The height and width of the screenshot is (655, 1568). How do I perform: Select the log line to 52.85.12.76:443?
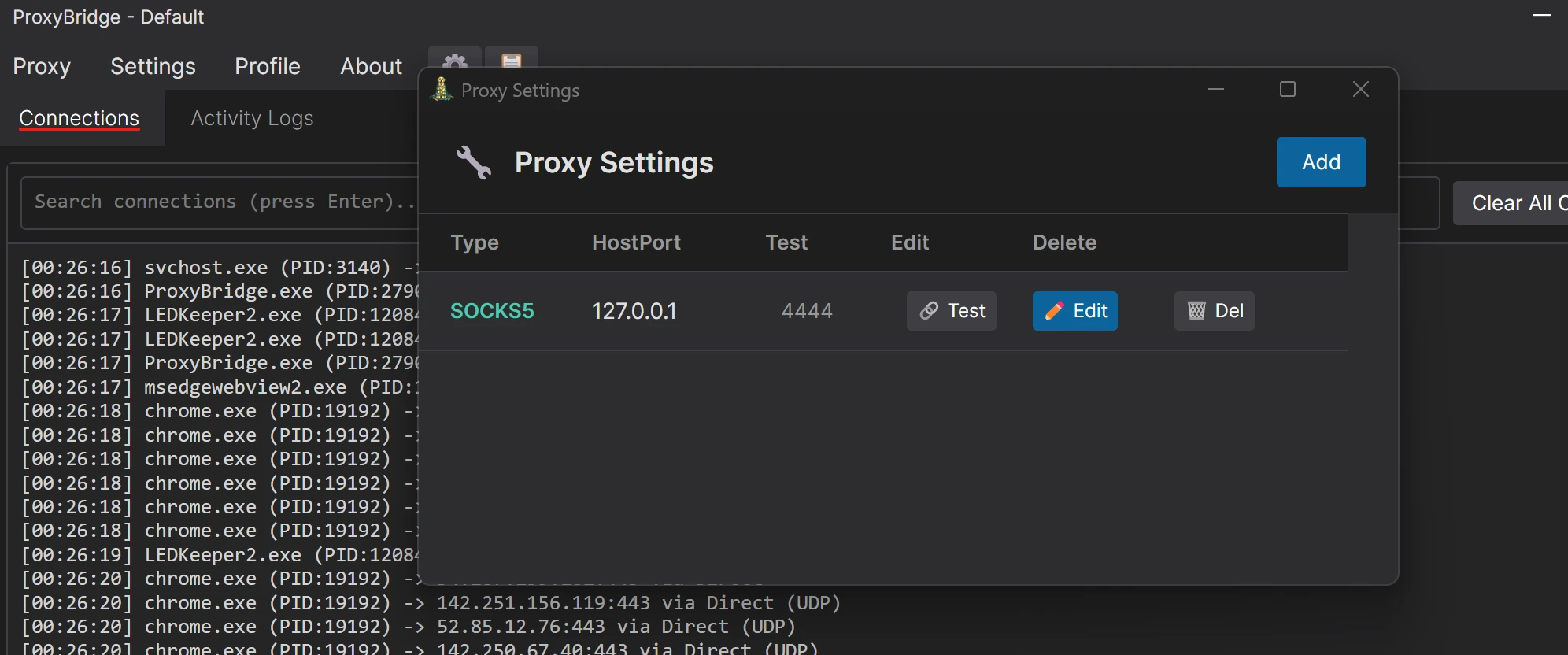click(408, 627)
